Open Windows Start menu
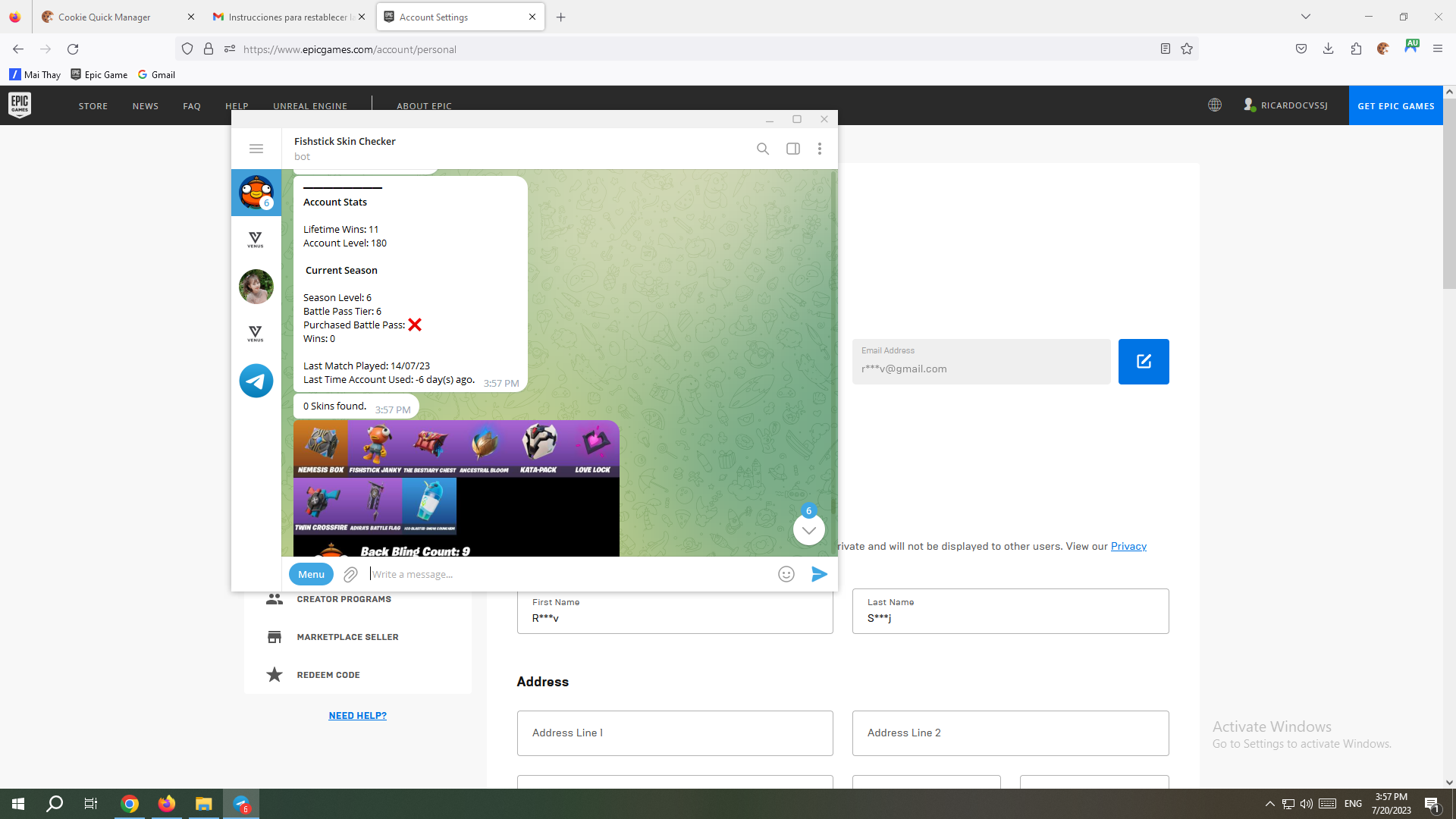 (18, 804)
